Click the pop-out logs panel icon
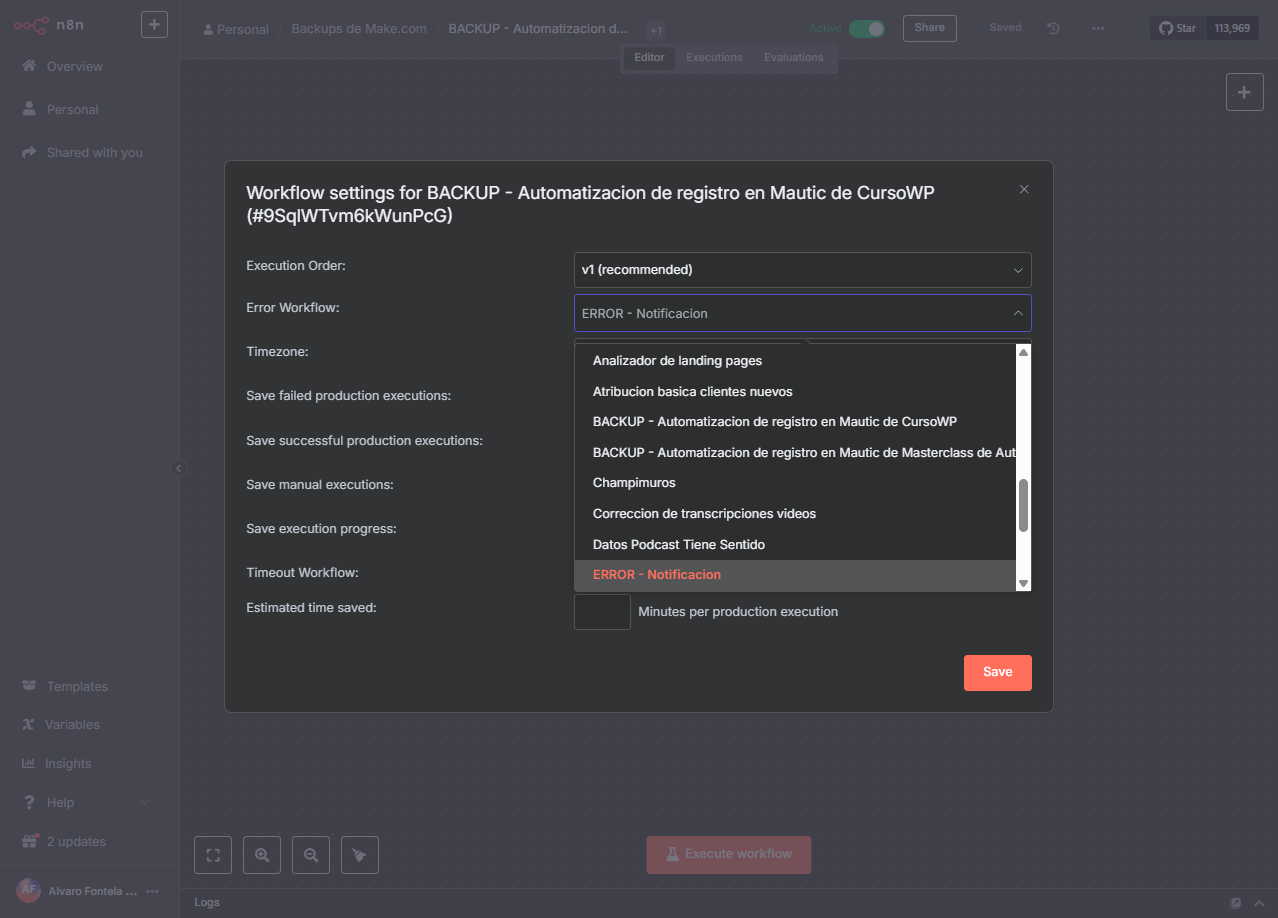 tap(1236, 903)
